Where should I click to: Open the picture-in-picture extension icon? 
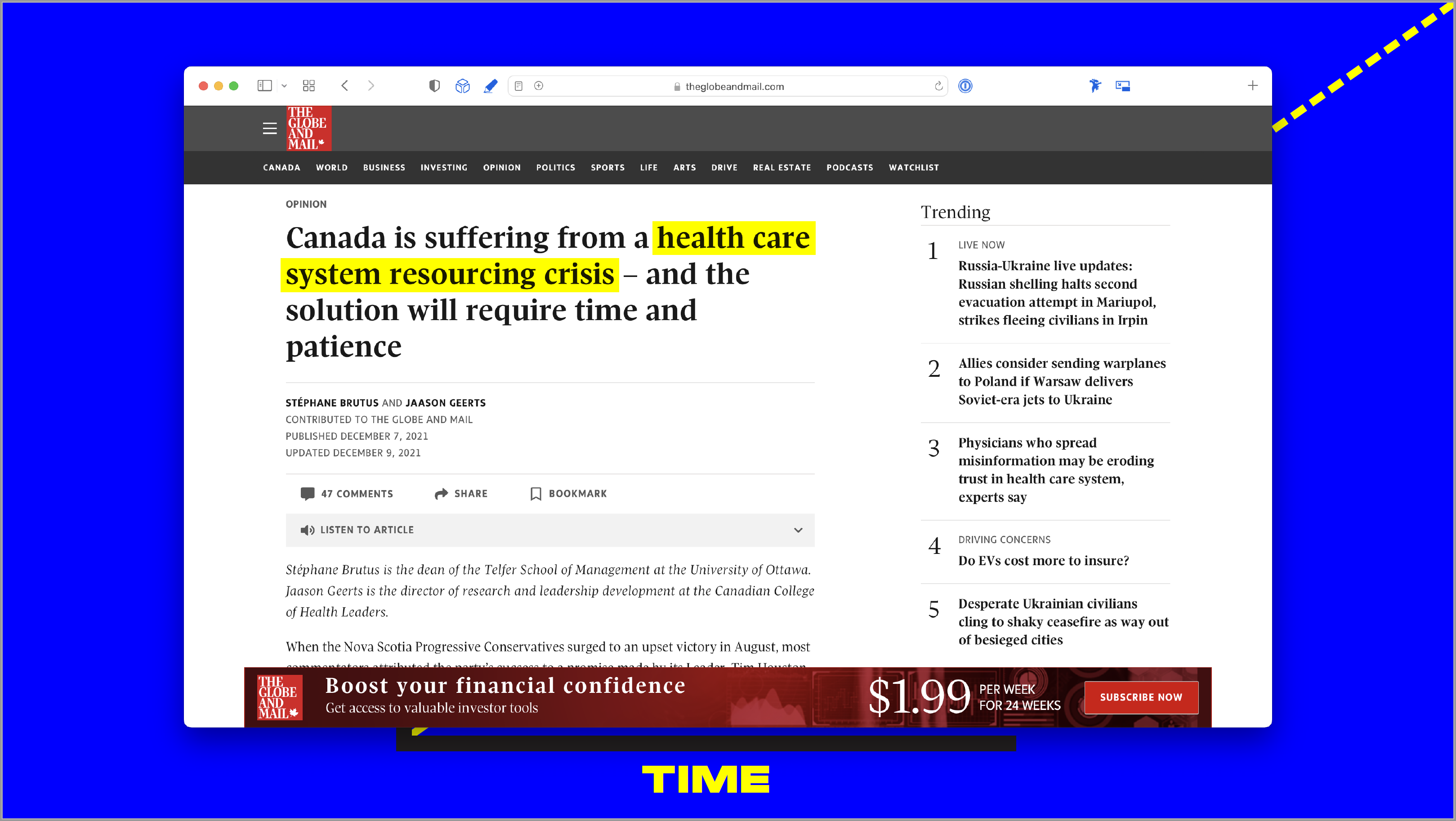tap(1122, 86)
